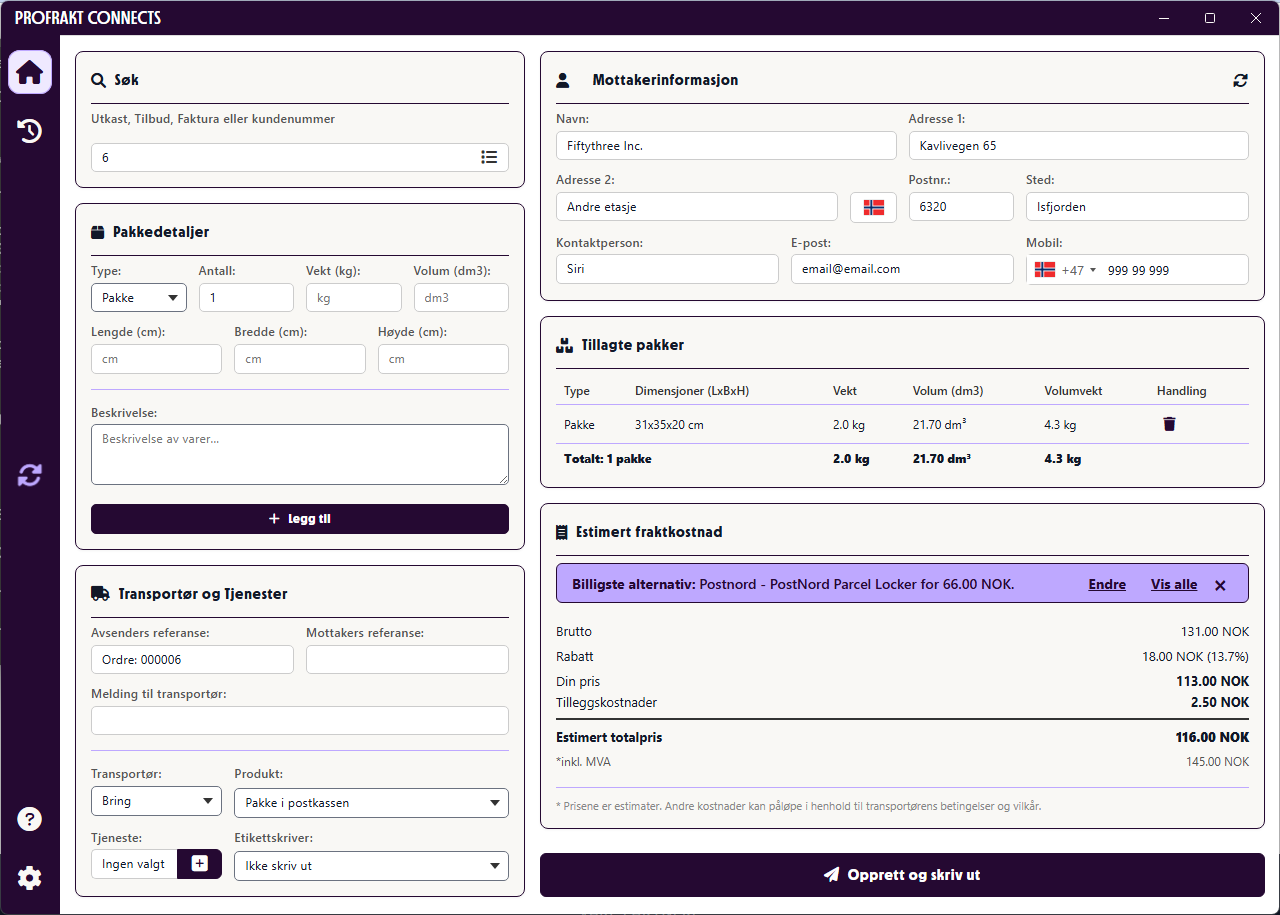Click the Norwegian flag beside Adresse 2
Viewport: 1280px width, 915px height.
[872, 206]
